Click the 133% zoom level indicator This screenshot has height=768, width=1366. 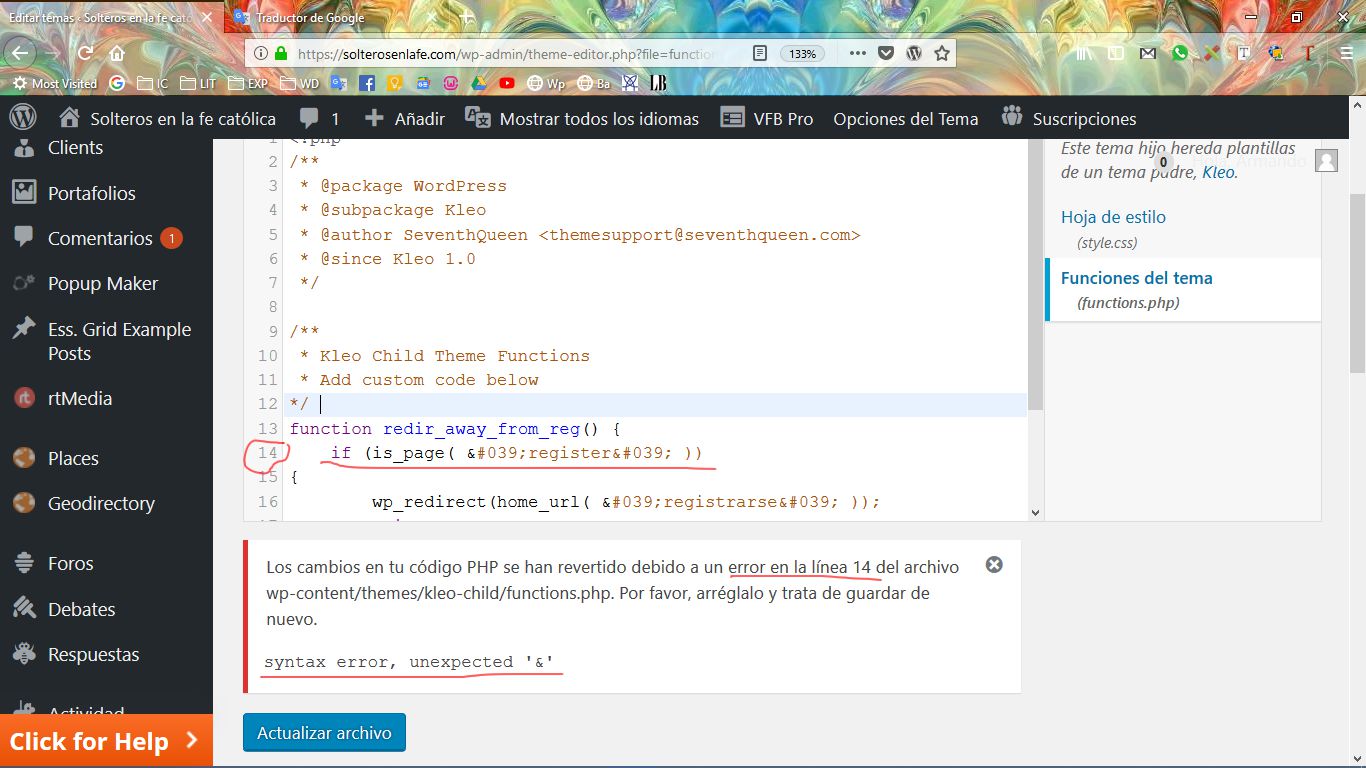[802, 54]
